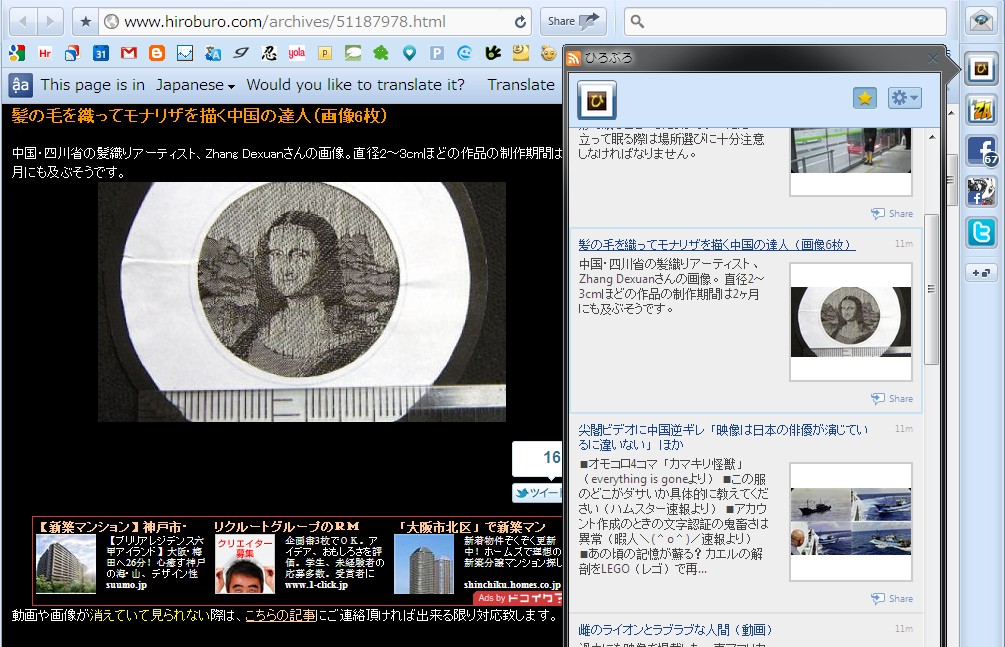Select the ひろぶろ sidebar app icon

(981, 69)
